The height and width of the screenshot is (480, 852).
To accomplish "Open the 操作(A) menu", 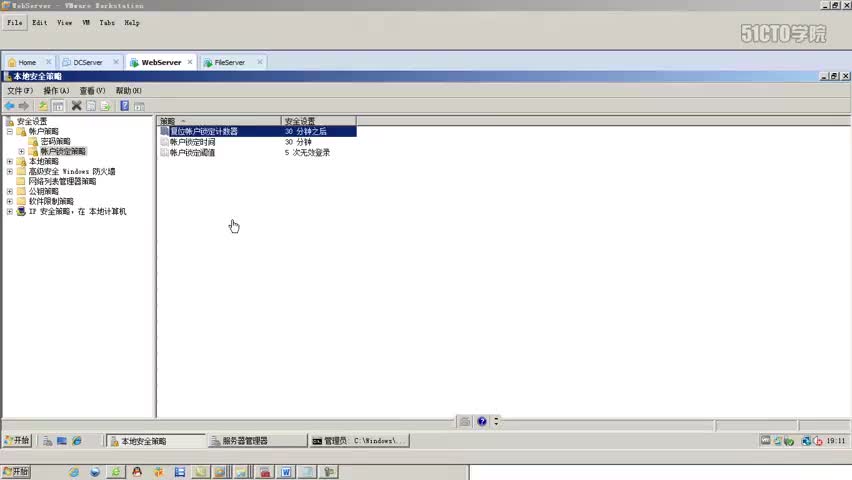I will click(56, 91).
